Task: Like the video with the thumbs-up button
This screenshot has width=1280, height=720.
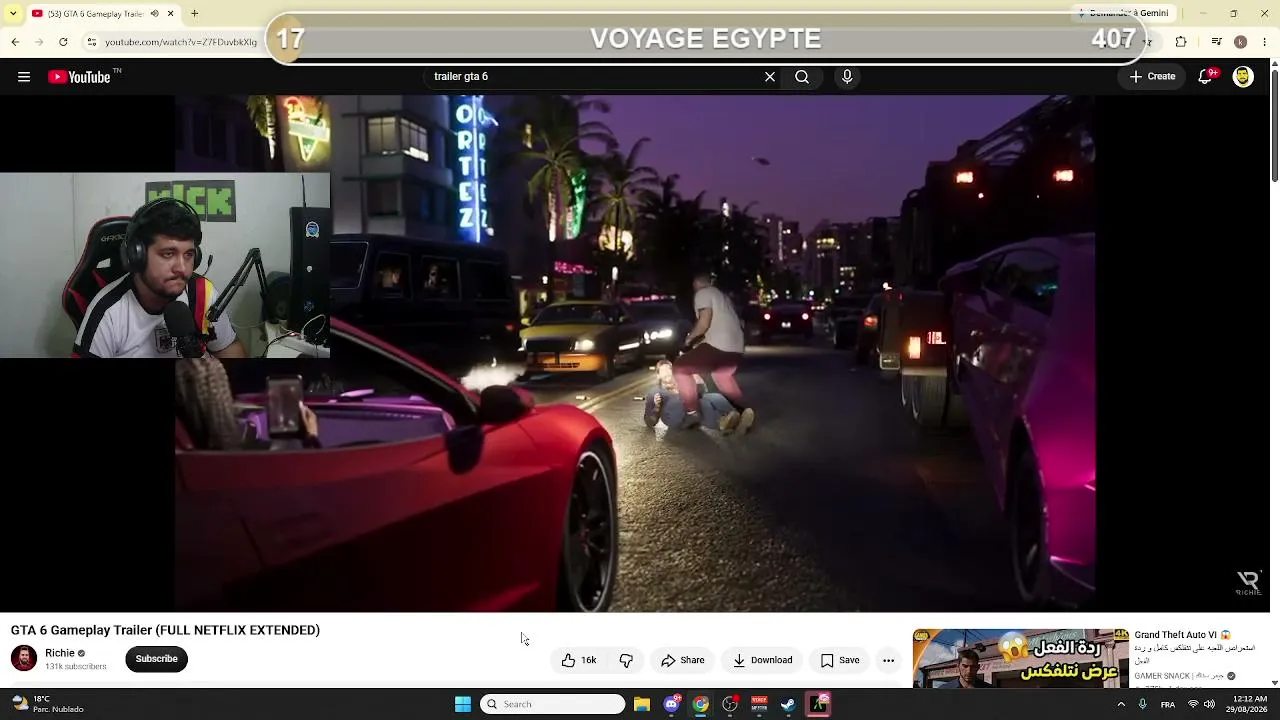Action: point(579,660)
